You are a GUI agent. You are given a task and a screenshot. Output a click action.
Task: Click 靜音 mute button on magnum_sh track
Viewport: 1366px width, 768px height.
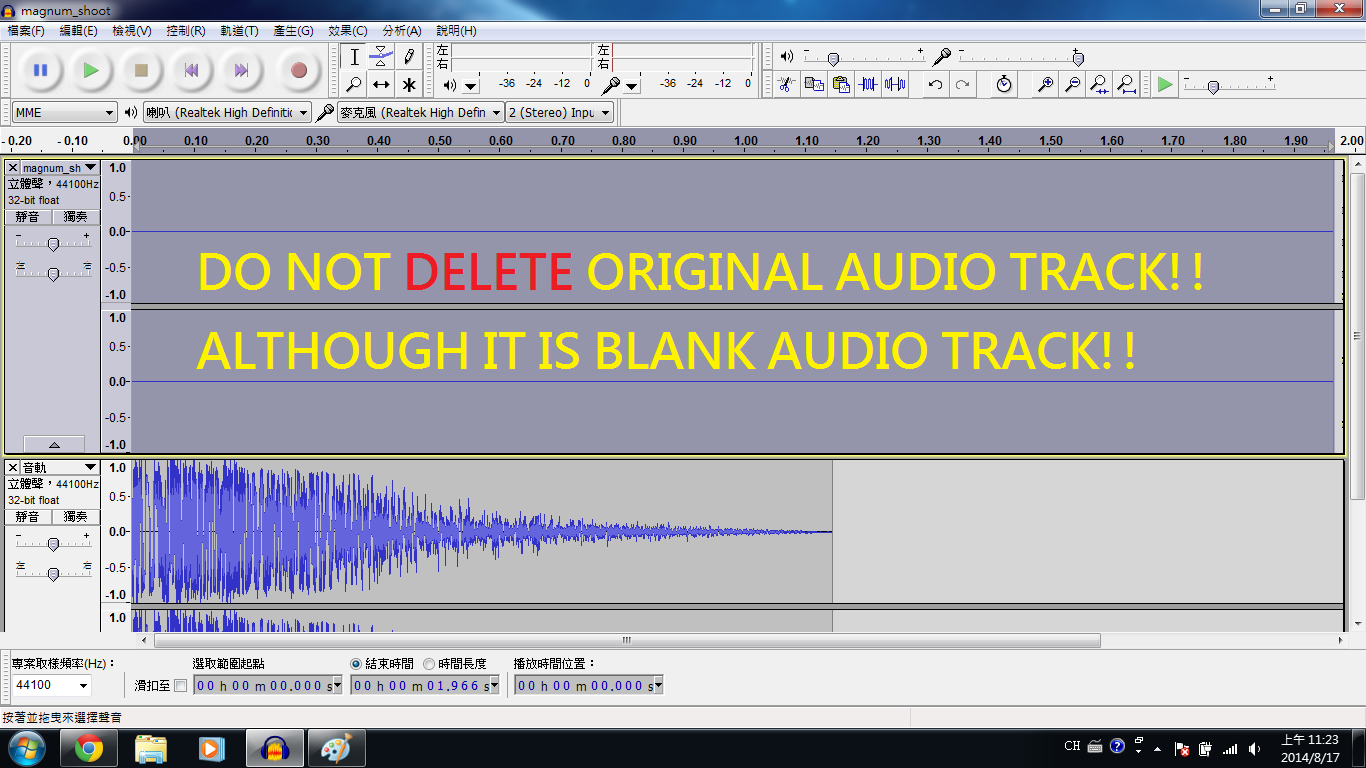click(x=27, y=217)
